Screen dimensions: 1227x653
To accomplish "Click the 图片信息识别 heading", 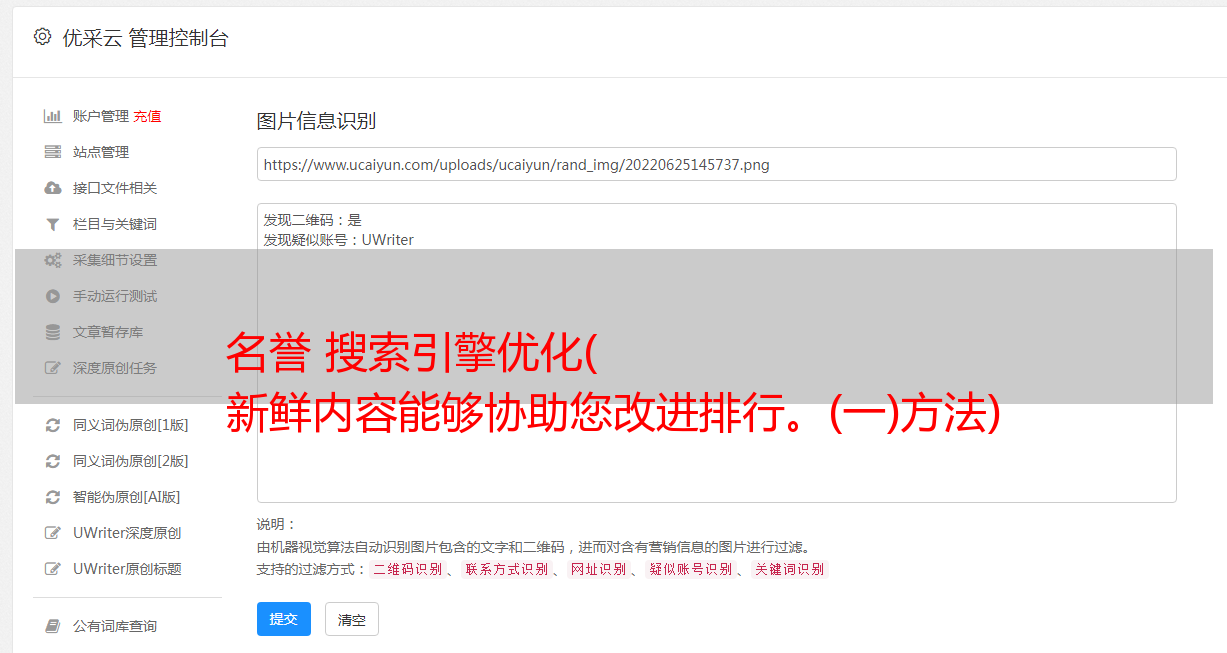I will point(316,121).
